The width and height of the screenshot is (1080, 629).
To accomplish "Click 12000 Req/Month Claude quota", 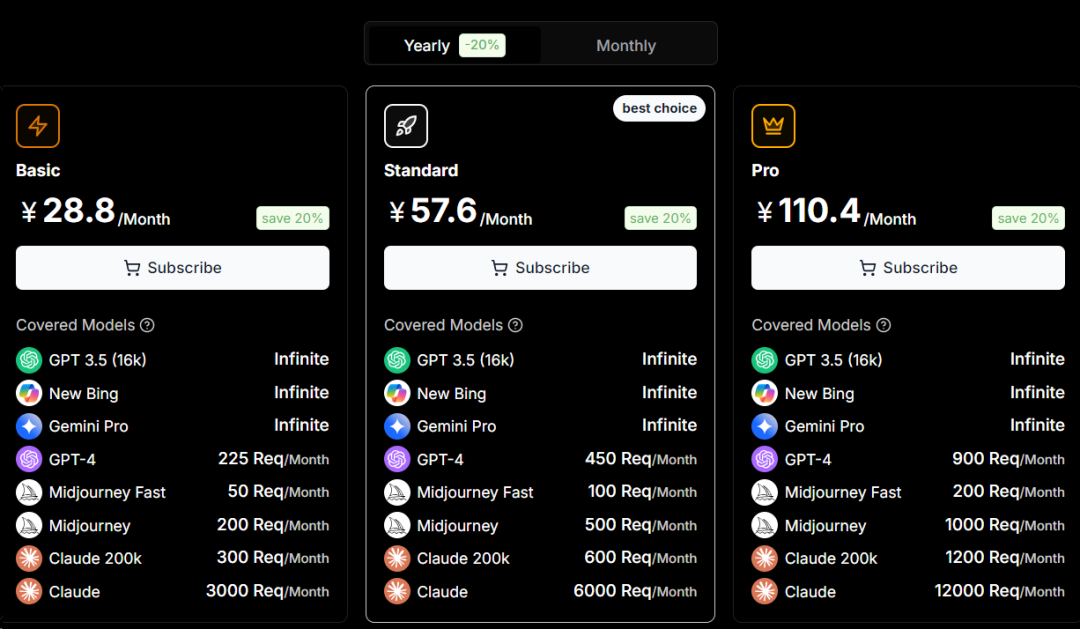I will [x=999, y=591].
